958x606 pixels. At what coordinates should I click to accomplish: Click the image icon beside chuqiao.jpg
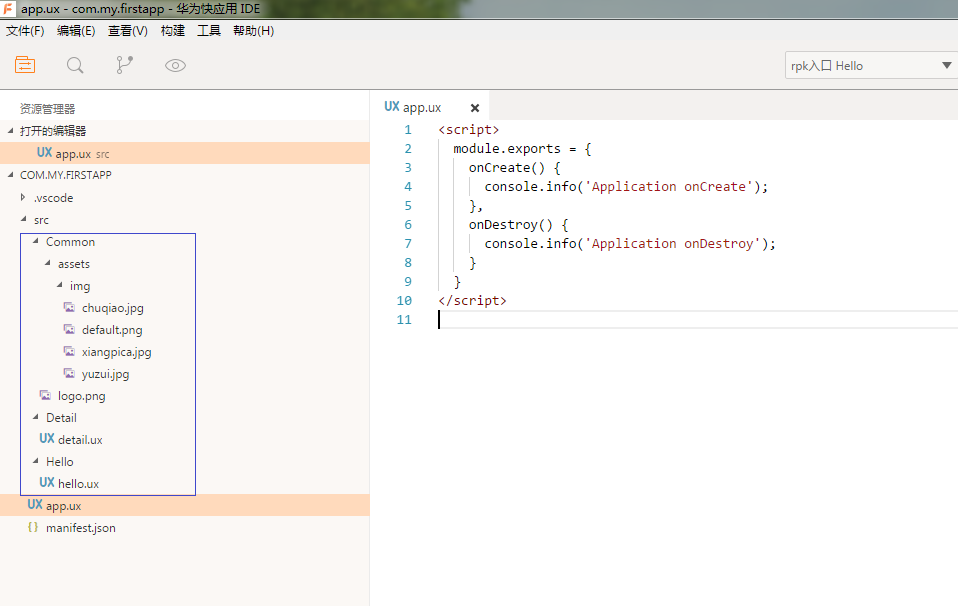coord(70,307)
